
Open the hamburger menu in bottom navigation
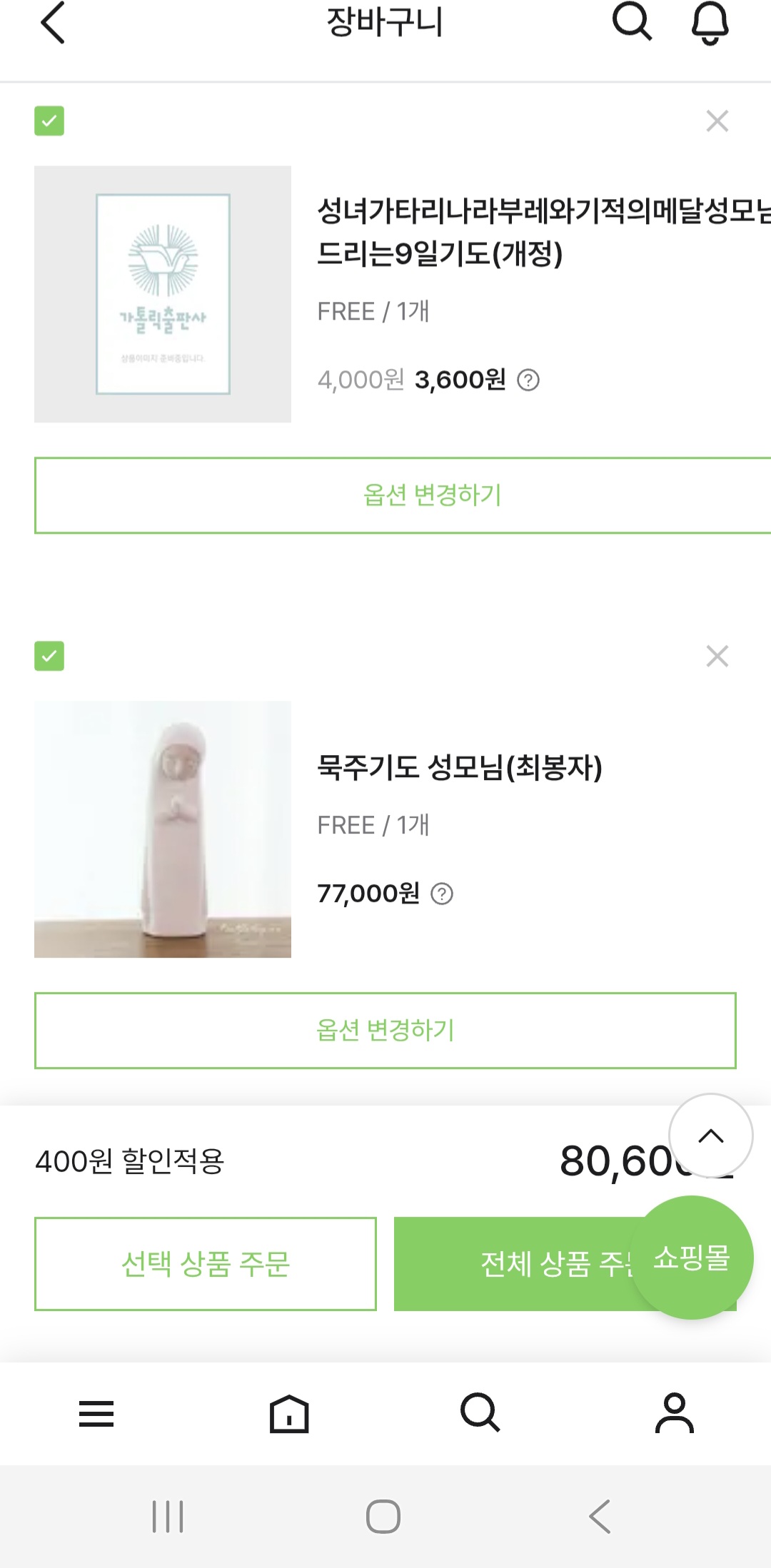click(x=96, y=1414)
